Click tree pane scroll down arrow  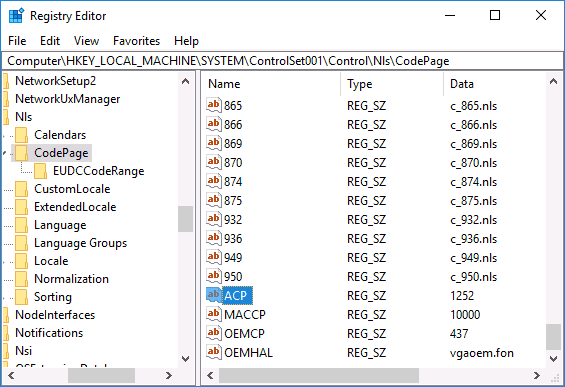point(186,359)
